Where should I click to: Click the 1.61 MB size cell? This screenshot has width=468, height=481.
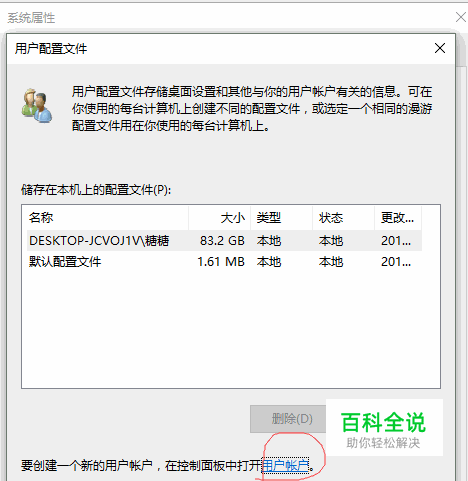(x=221, y=262)
